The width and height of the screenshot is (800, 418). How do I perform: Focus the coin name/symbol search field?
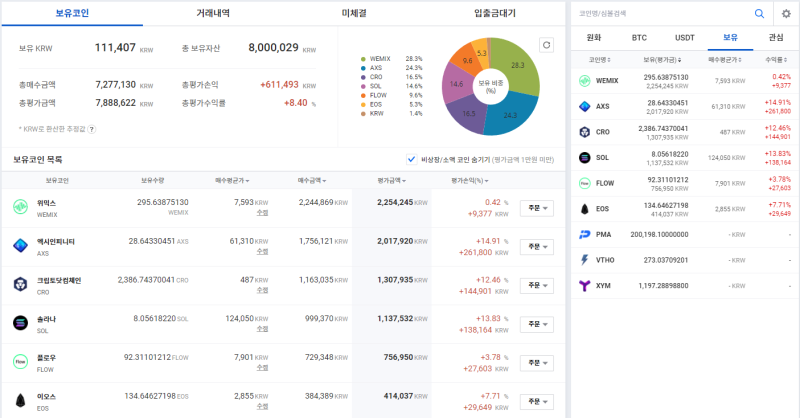(x=663, y=14)
